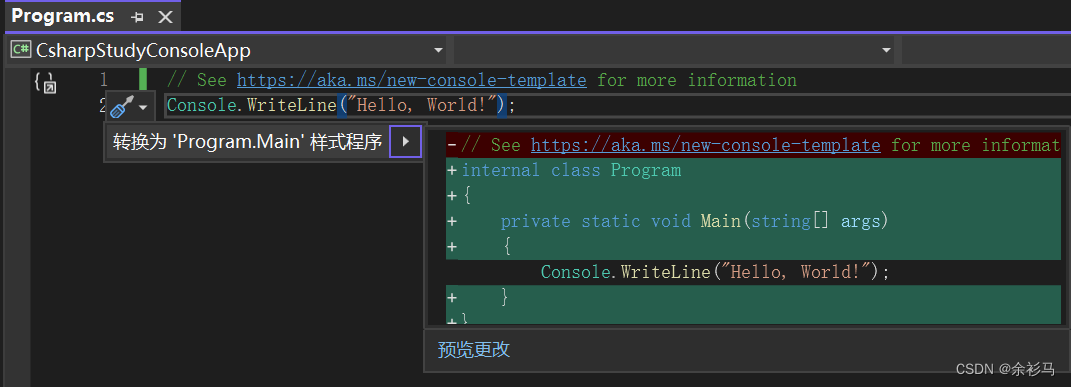Click the green change indicator bar at line 1
The height and width of the screenshot is (387, 1071).
coord(143,79)
